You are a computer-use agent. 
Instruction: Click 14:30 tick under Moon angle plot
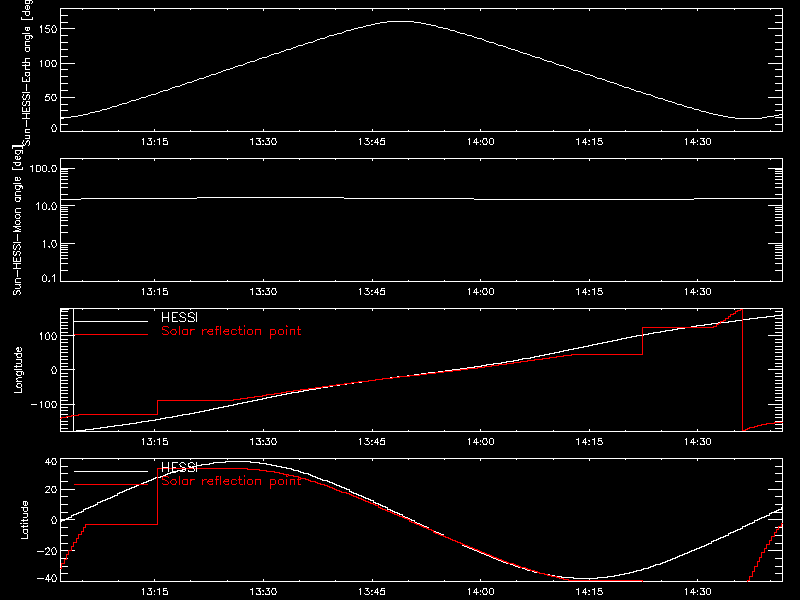[x=697, y=292]
